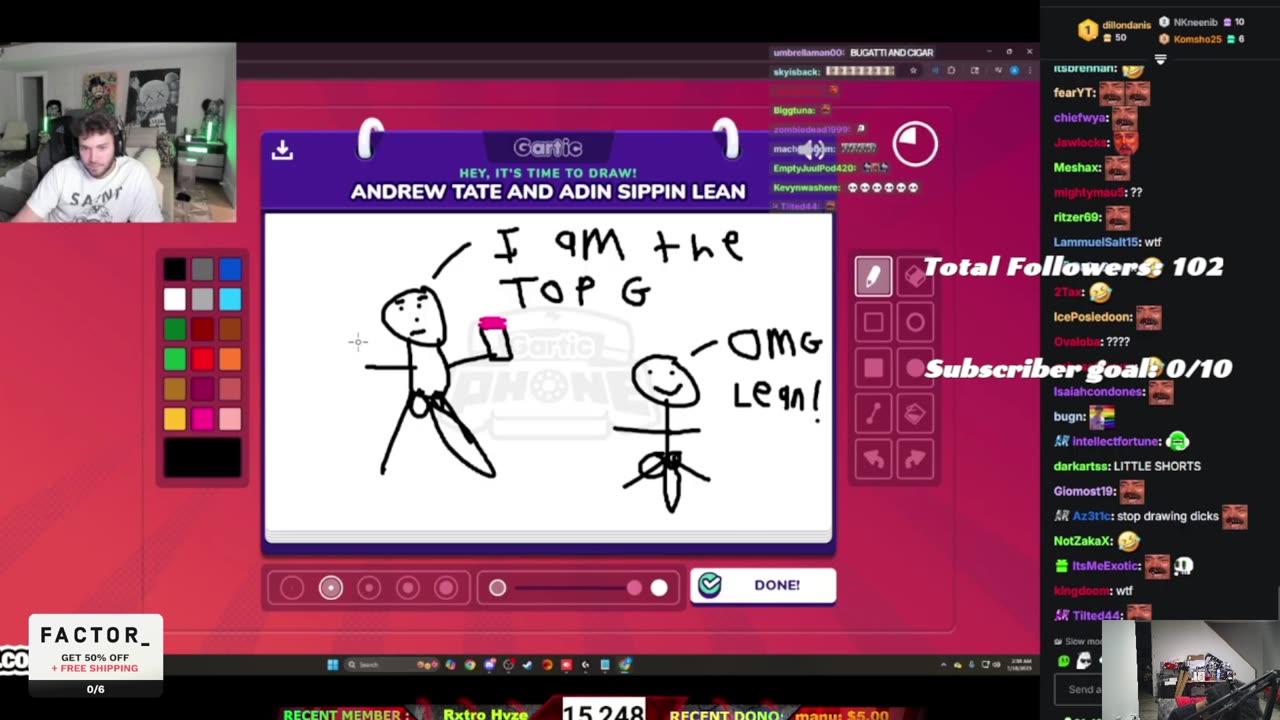
Task: Click username NotZakaX in chat
Action: click(1083, 541)
